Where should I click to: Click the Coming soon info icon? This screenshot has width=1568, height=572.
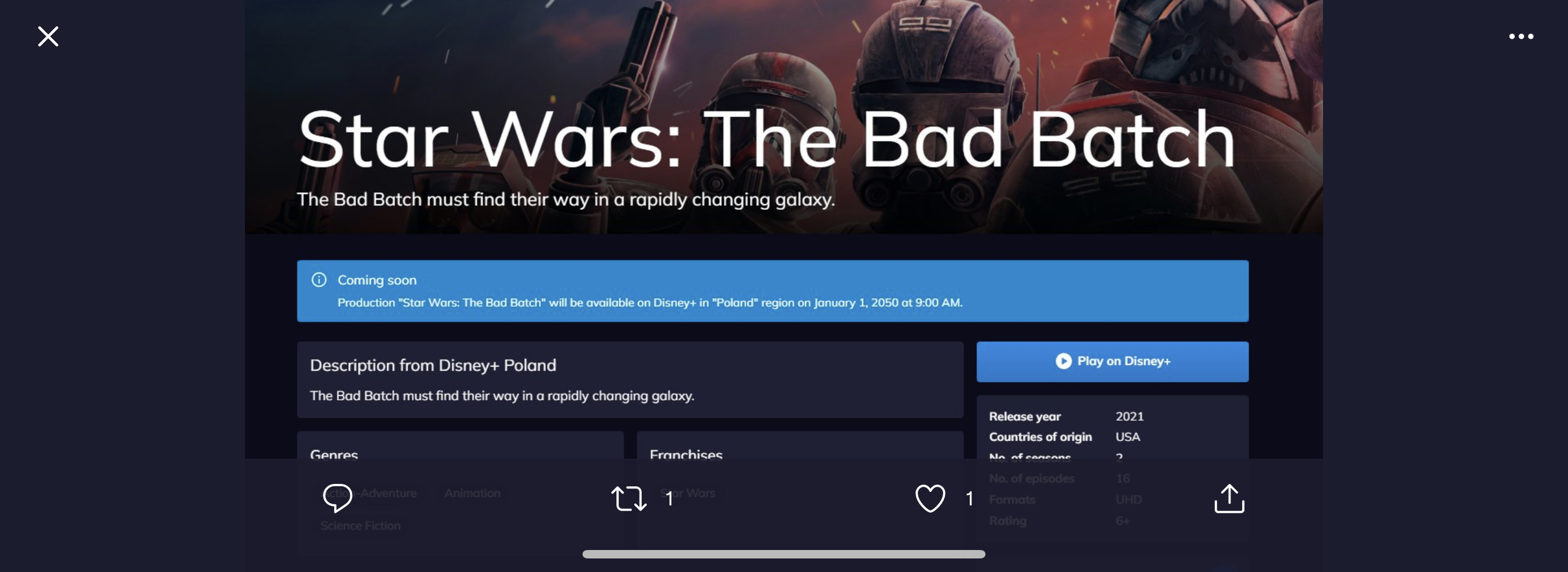click(319, 280)
